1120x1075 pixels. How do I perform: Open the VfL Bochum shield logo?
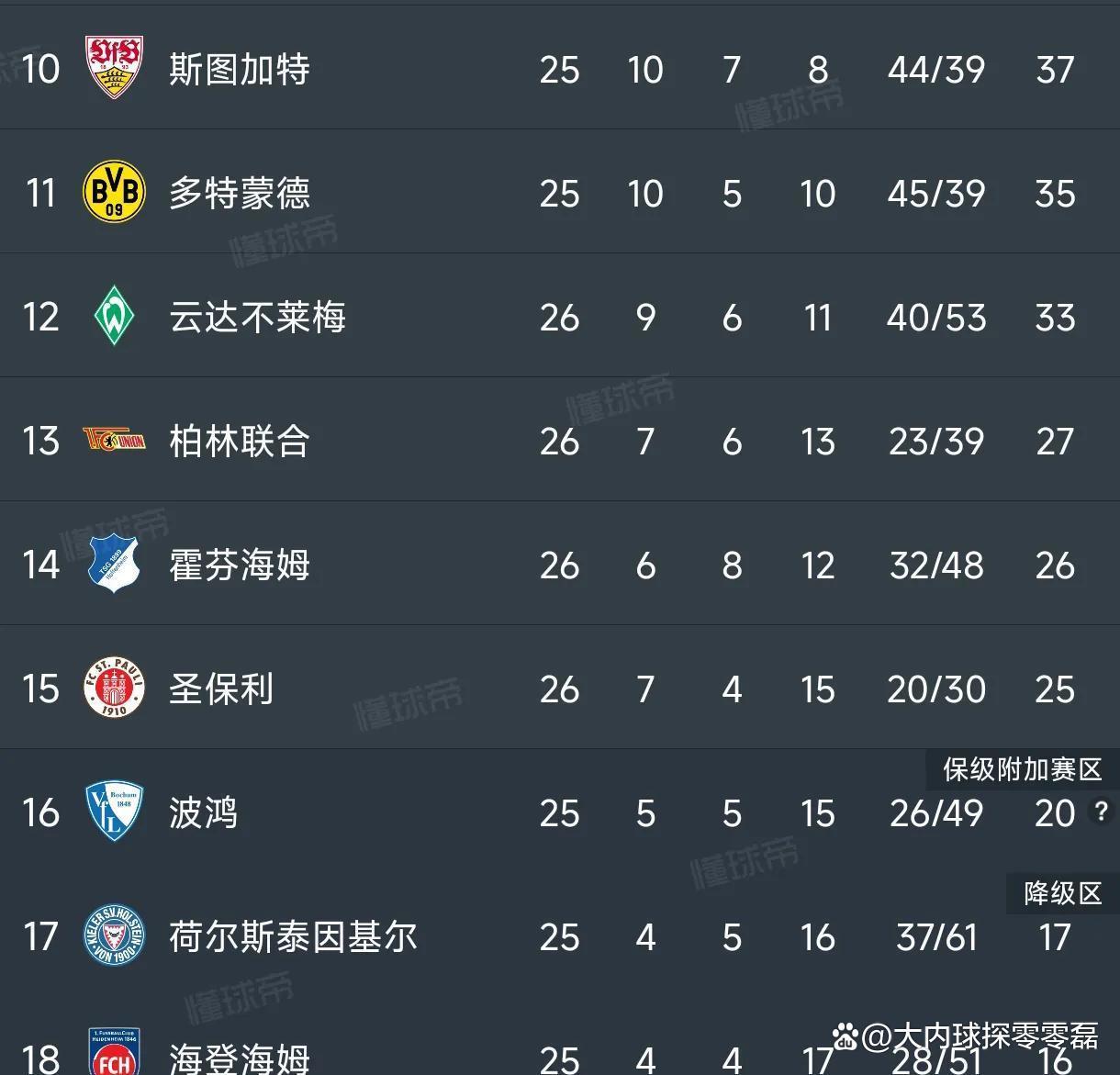coord(114,812)
